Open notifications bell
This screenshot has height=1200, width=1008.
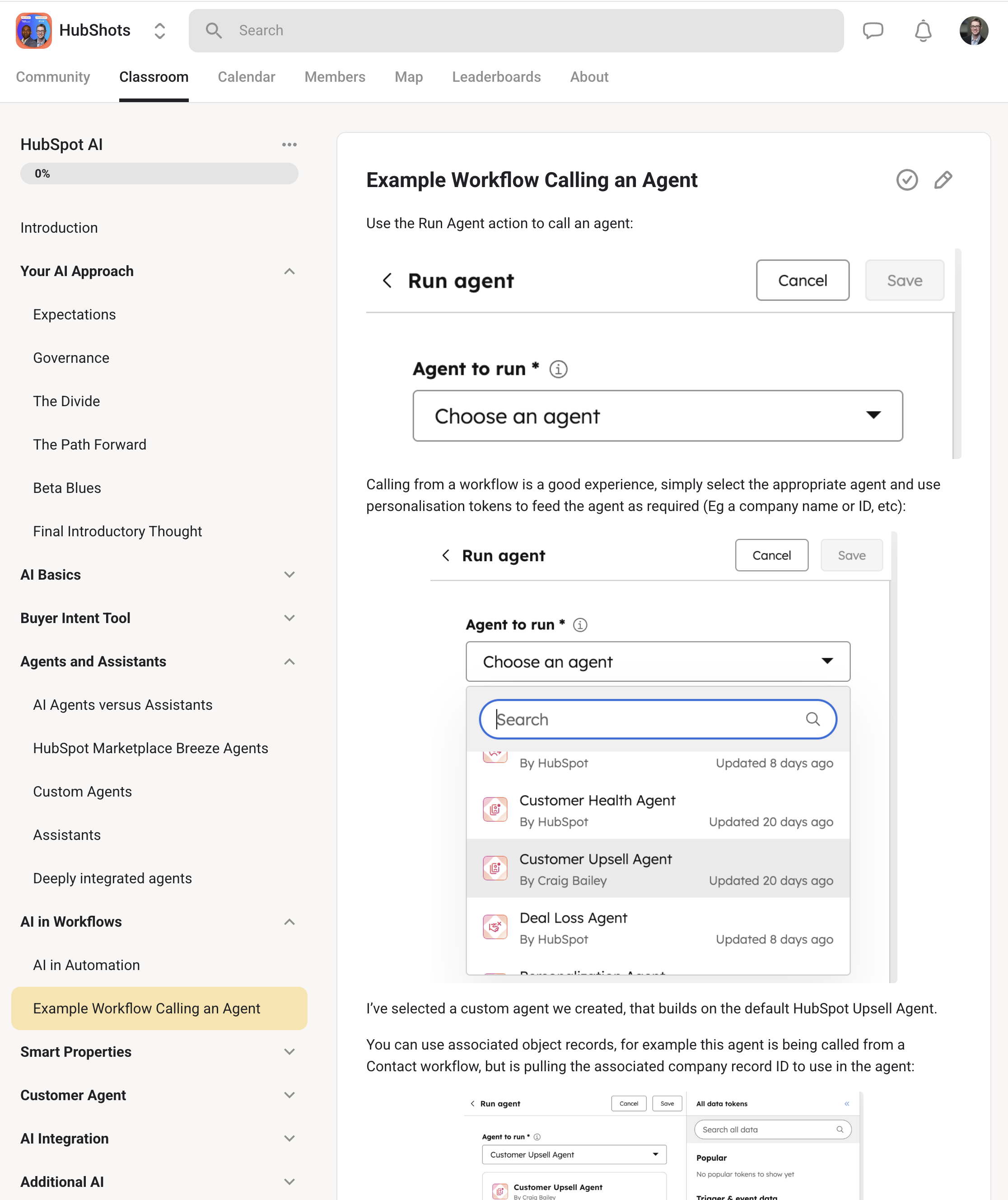coord(923,30)
